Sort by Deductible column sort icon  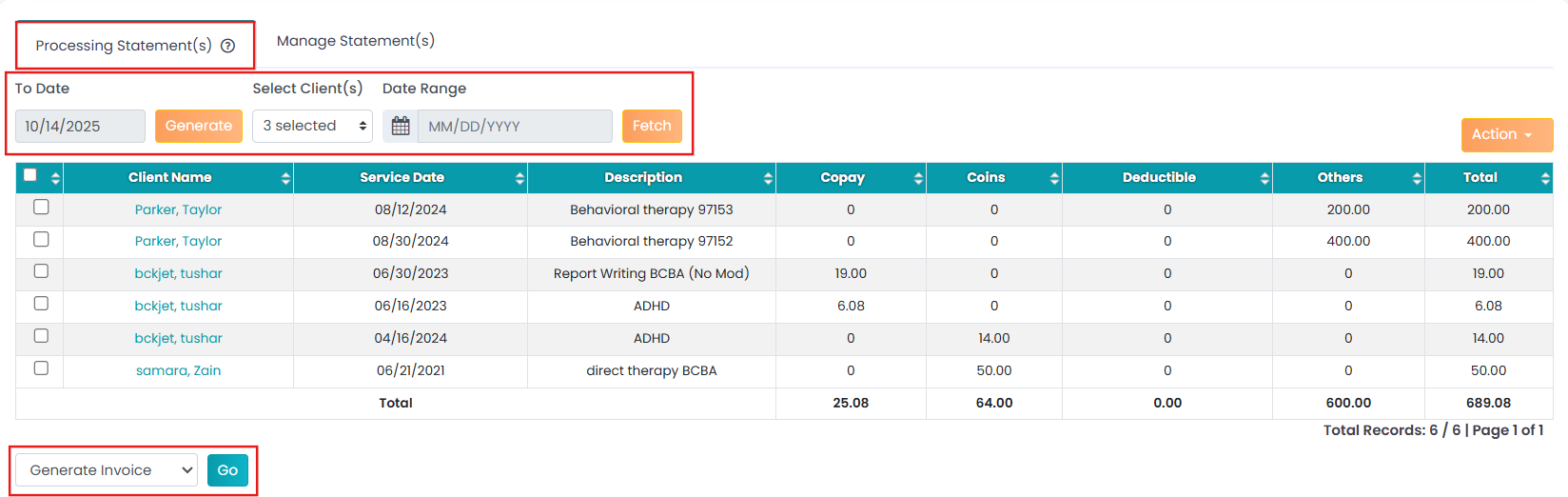(1264, 178)
